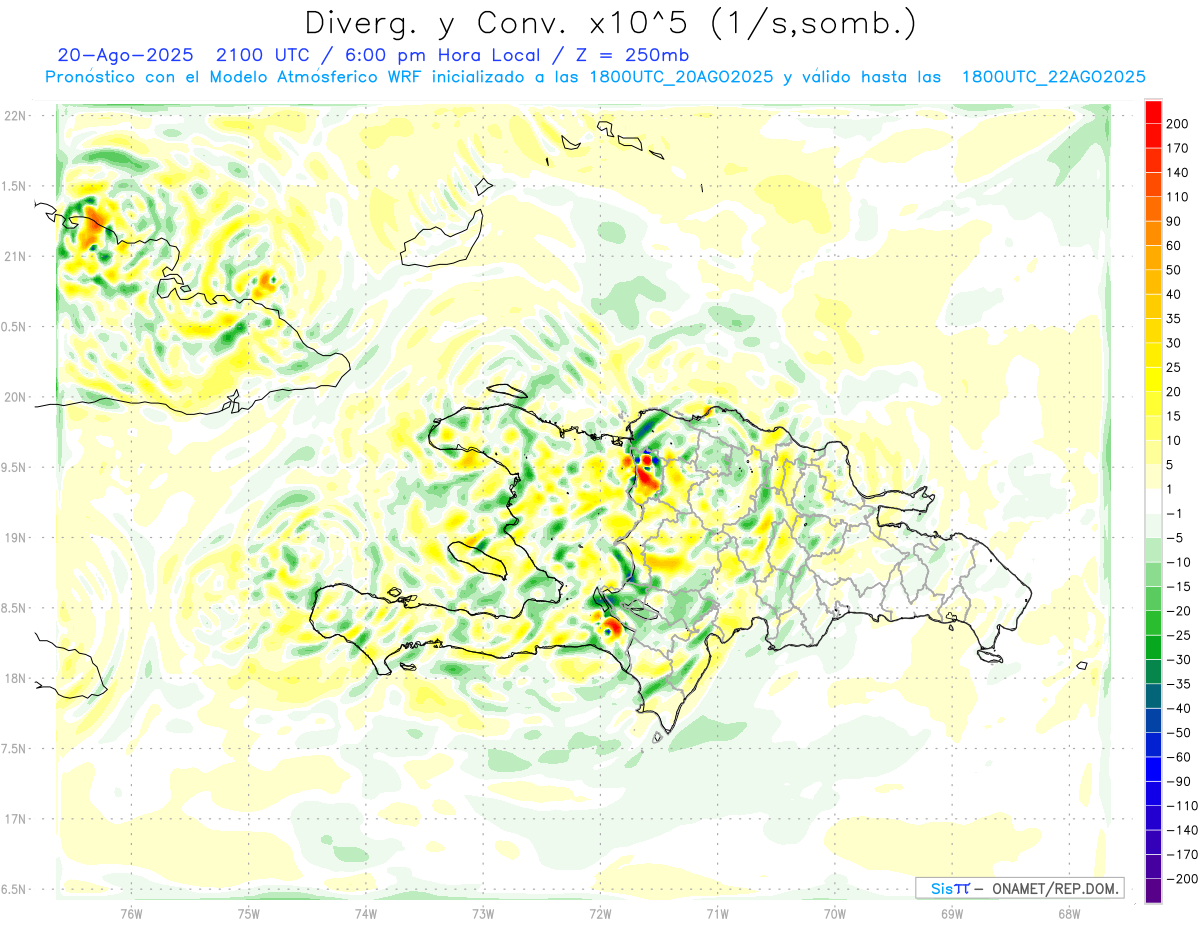
Task: Click colorbar value '-200'
Action: [x=1181, y=879]
